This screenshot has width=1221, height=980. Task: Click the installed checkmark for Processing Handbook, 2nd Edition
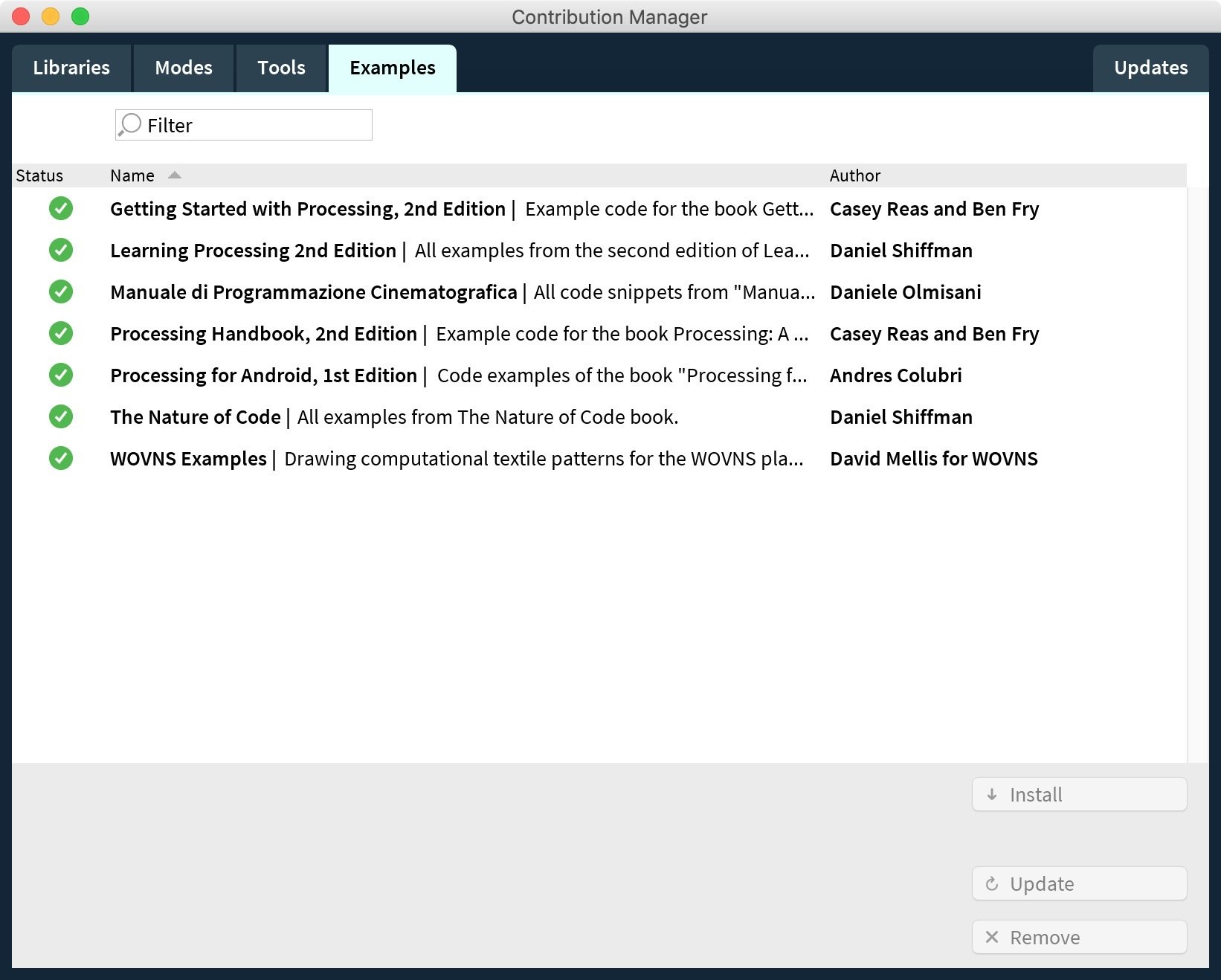pyautogui.click(x=61, y=334)
